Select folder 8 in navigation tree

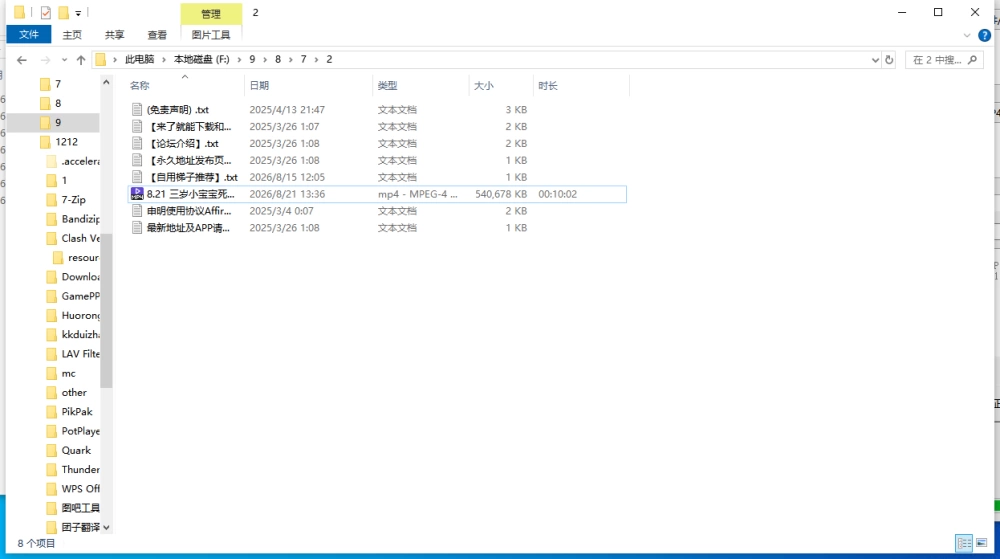point(58,103)
